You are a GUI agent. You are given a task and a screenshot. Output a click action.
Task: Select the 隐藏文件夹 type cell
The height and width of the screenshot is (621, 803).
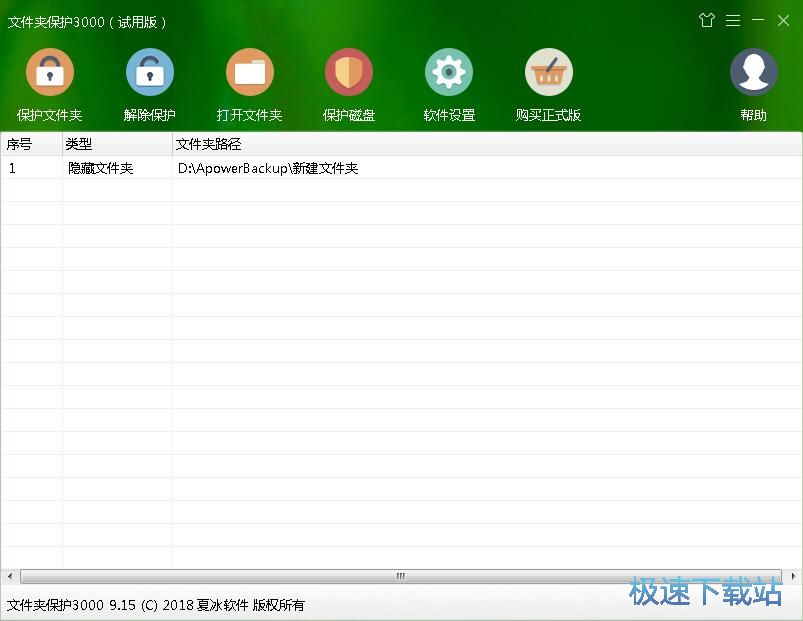[117, 168]
